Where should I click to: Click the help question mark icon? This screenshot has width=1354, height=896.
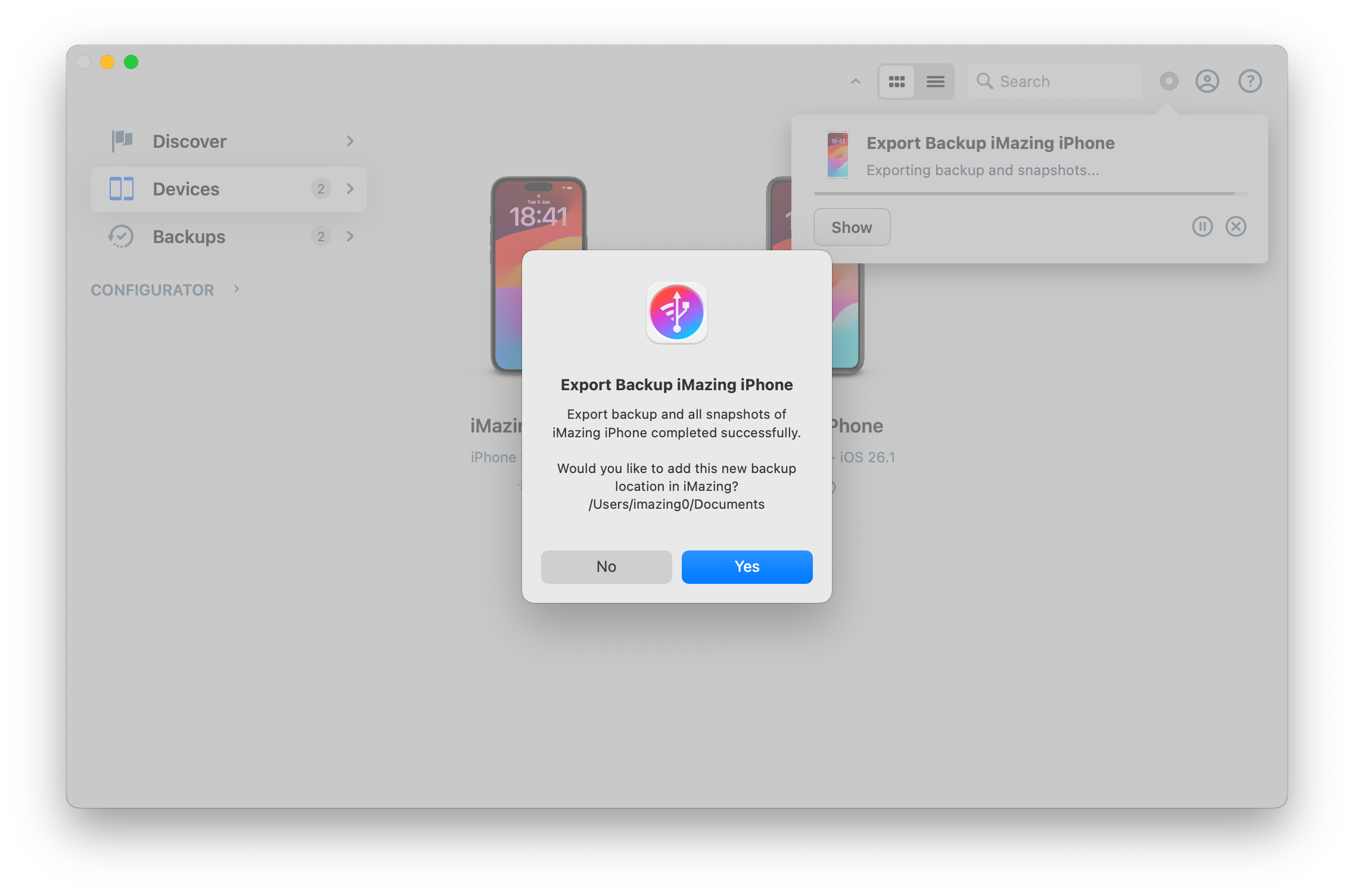point(1250,81)
